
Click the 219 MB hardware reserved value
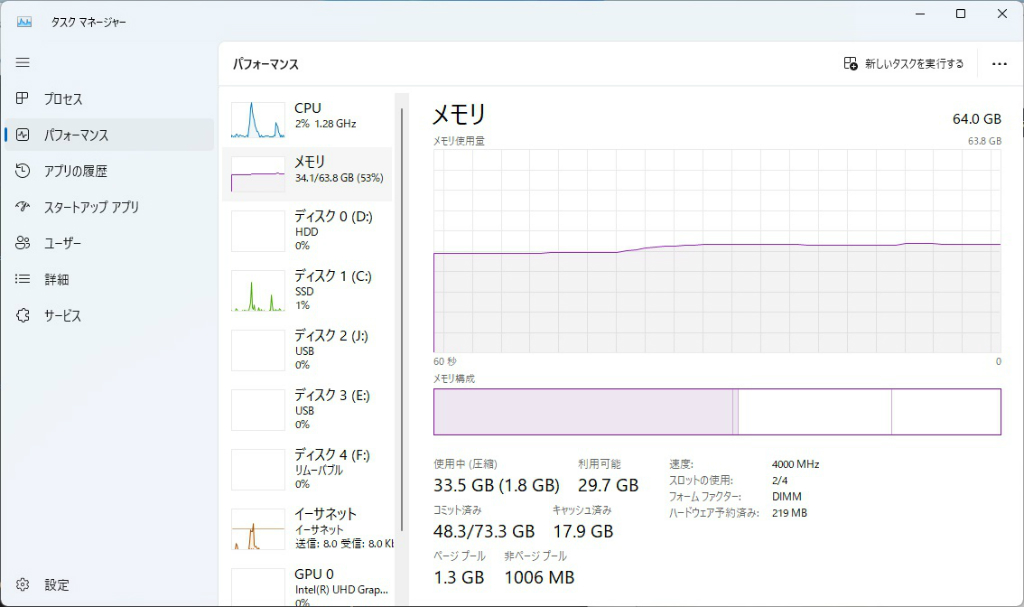(x=790, y=513)
